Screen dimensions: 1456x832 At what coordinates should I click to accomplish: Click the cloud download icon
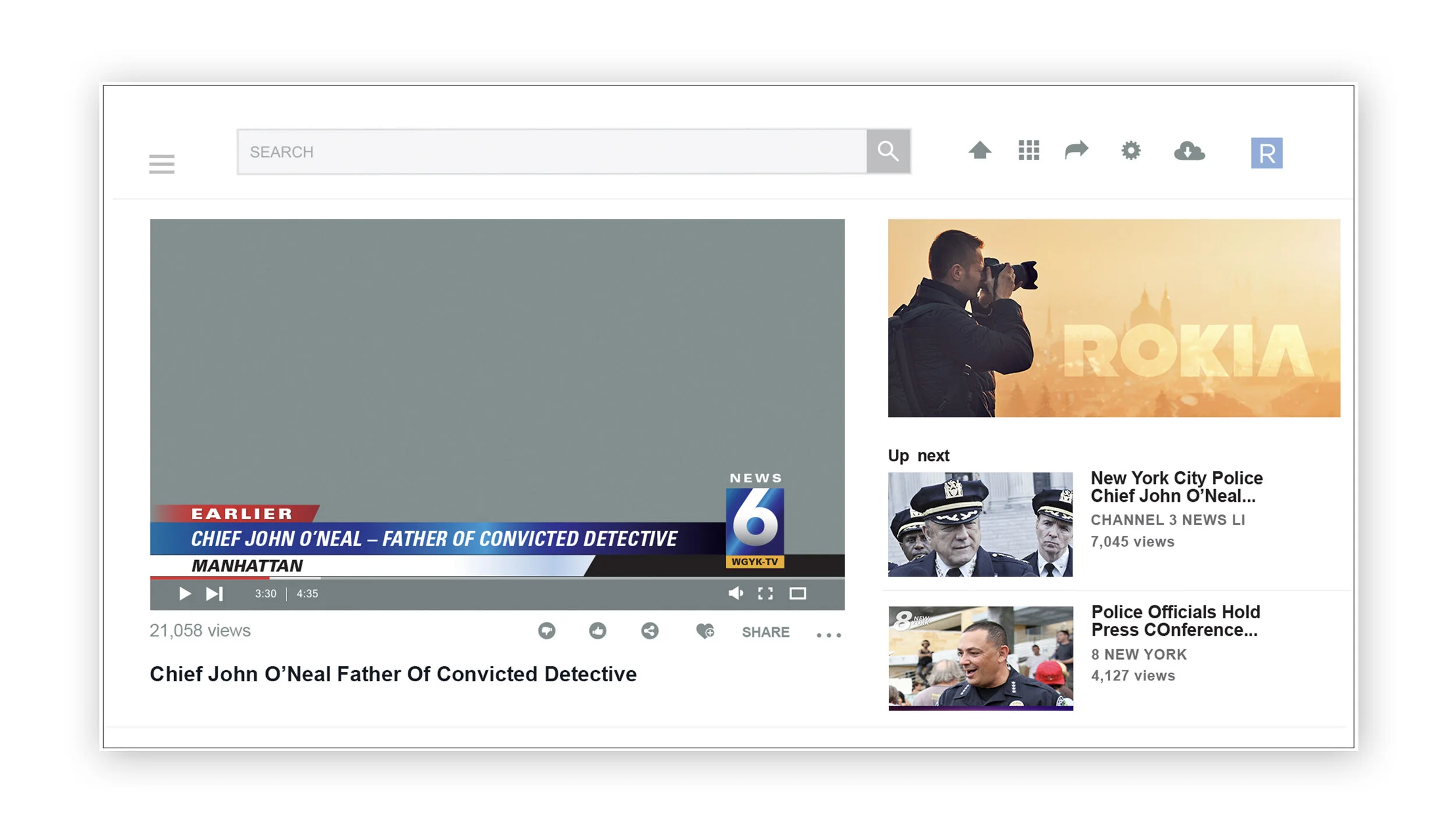click(x=1190, y=150)
